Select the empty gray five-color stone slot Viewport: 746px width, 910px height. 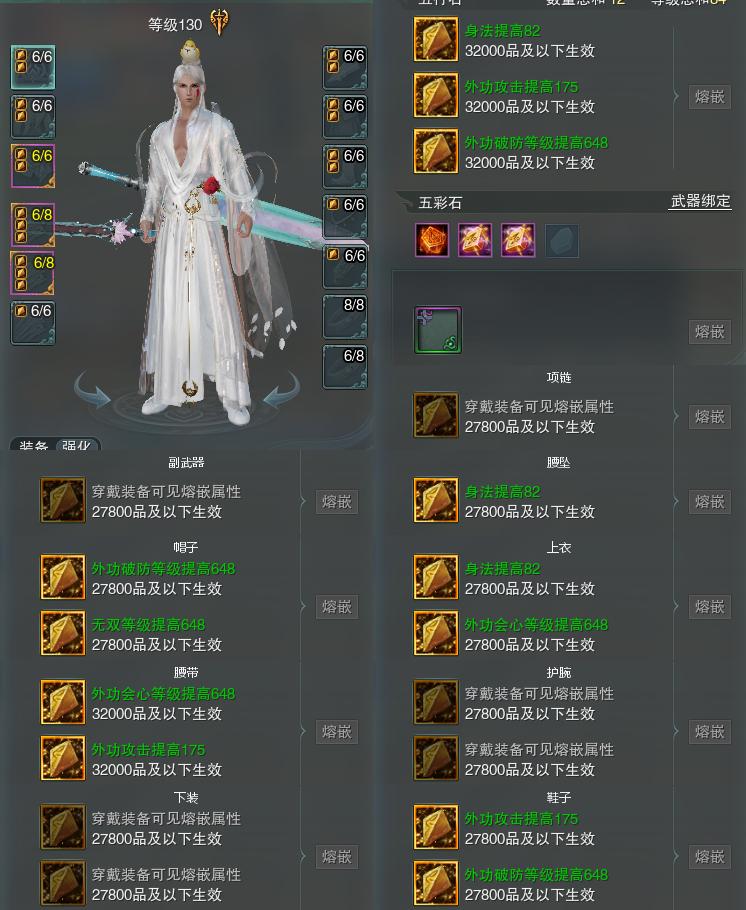click(x=561, y=240)
